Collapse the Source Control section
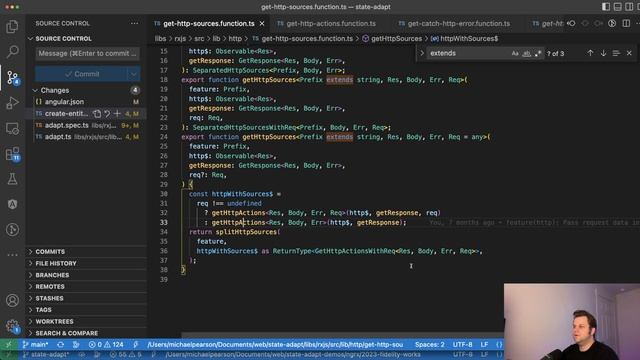This screenshot has width=640, height=360. coord(31,38)
